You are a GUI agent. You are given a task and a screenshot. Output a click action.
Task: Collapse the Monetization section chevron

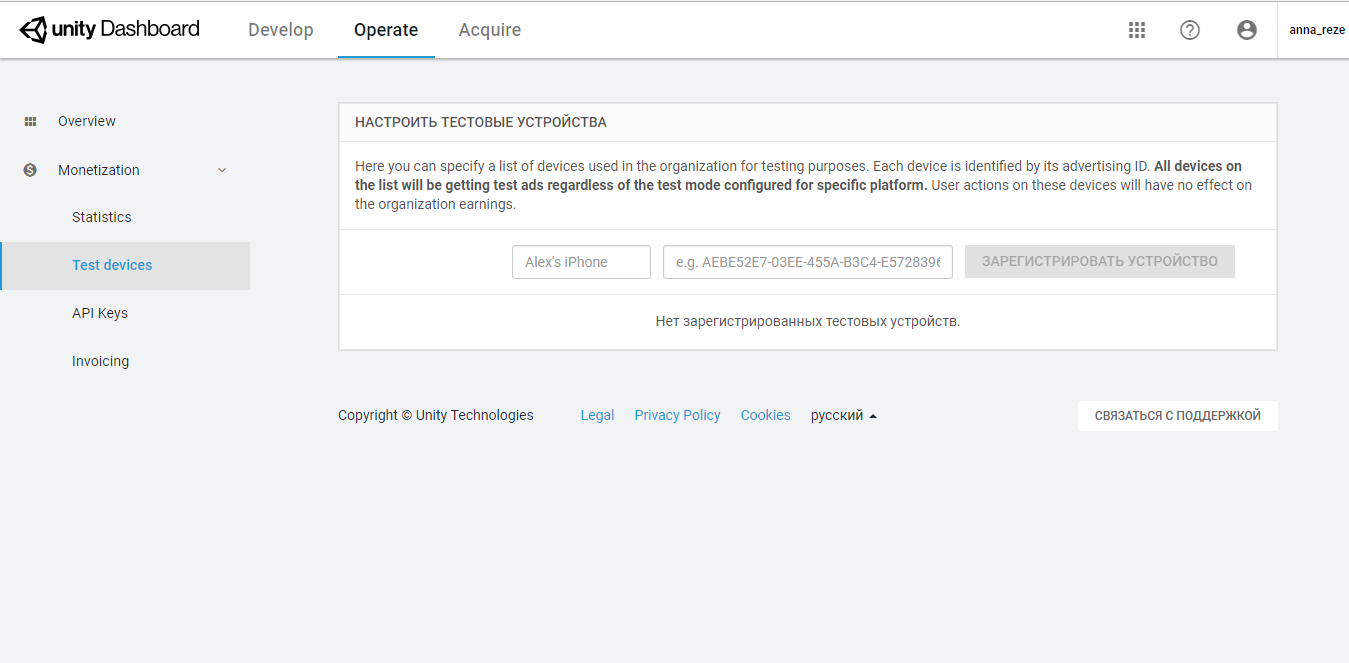[x=222, y=170]
